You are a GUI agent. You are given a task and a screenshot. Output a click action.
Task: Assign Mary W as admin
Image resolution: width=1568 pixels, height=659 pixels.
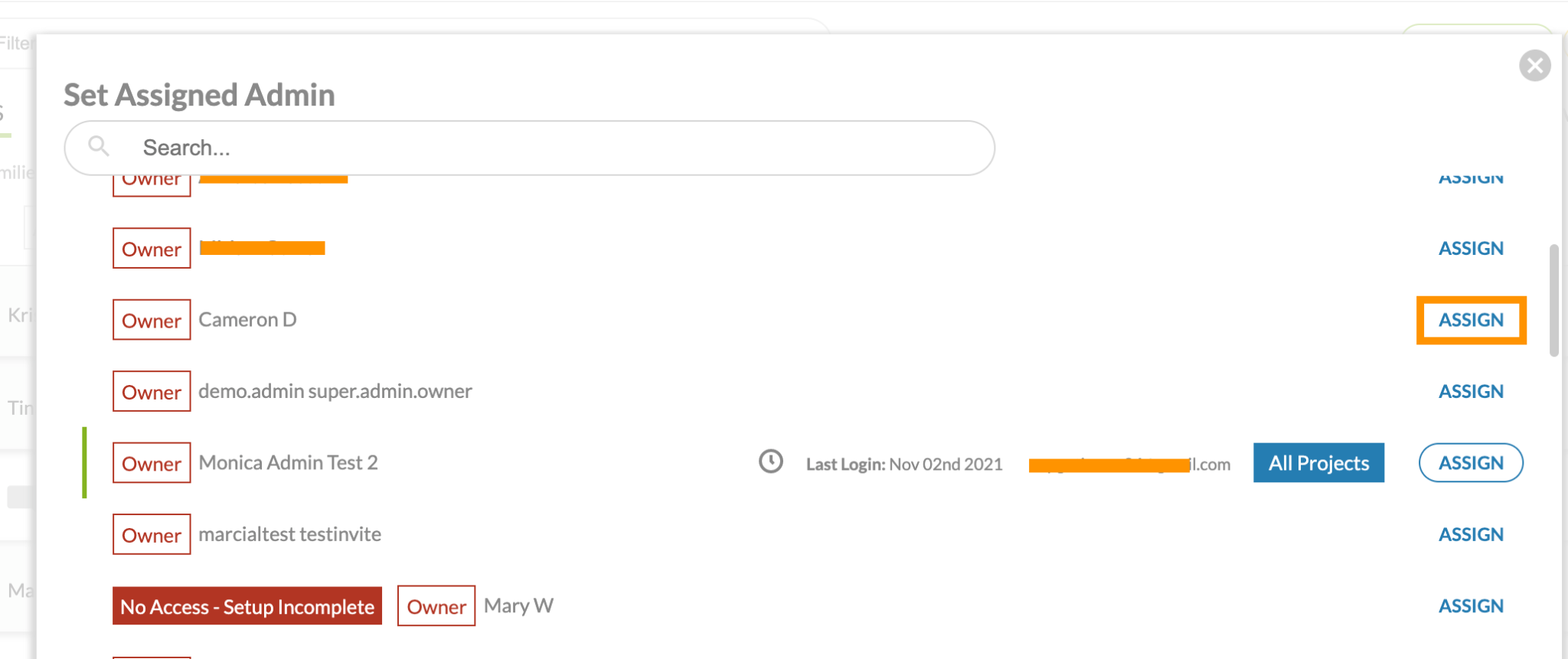point(1471,605)
